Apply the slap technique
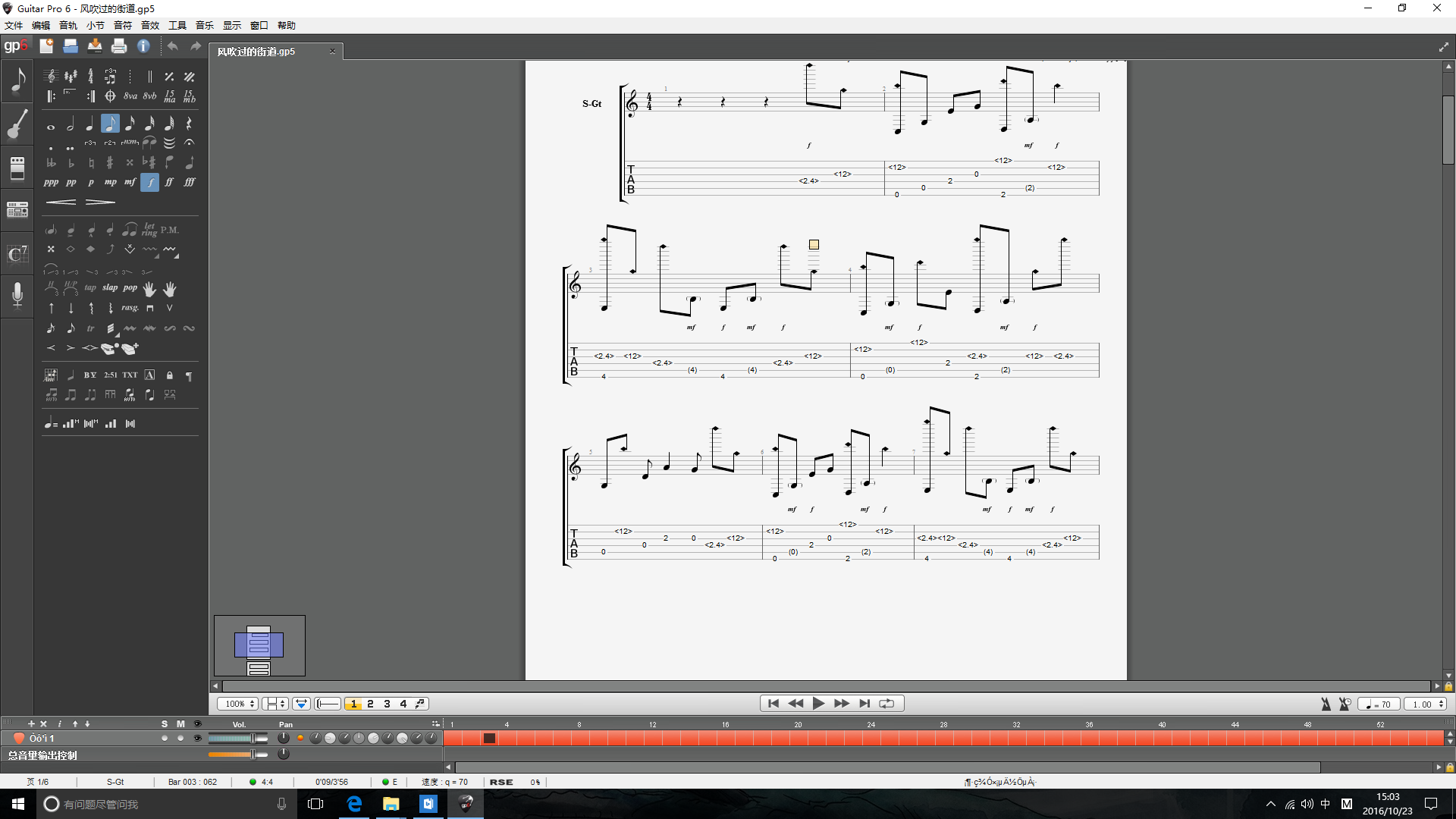The image size is (1456, 819). pos(110,288)
